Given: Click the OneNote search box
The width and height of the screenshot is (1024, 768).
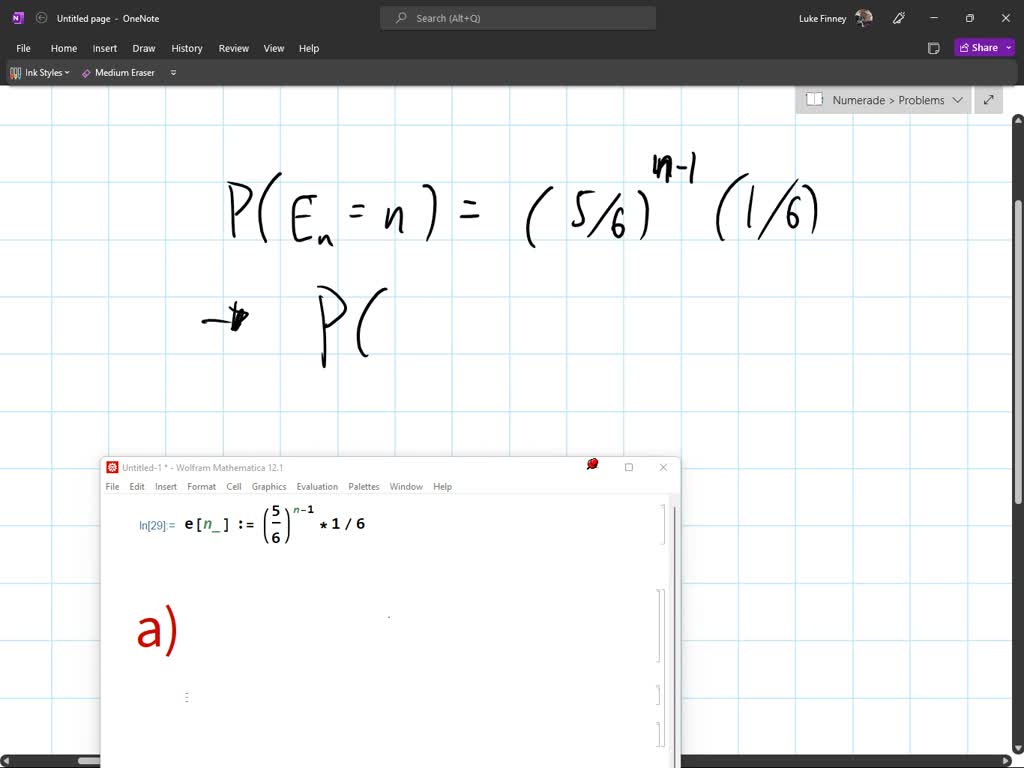Looking at the screenshot, I should click(x=518, y=18).
